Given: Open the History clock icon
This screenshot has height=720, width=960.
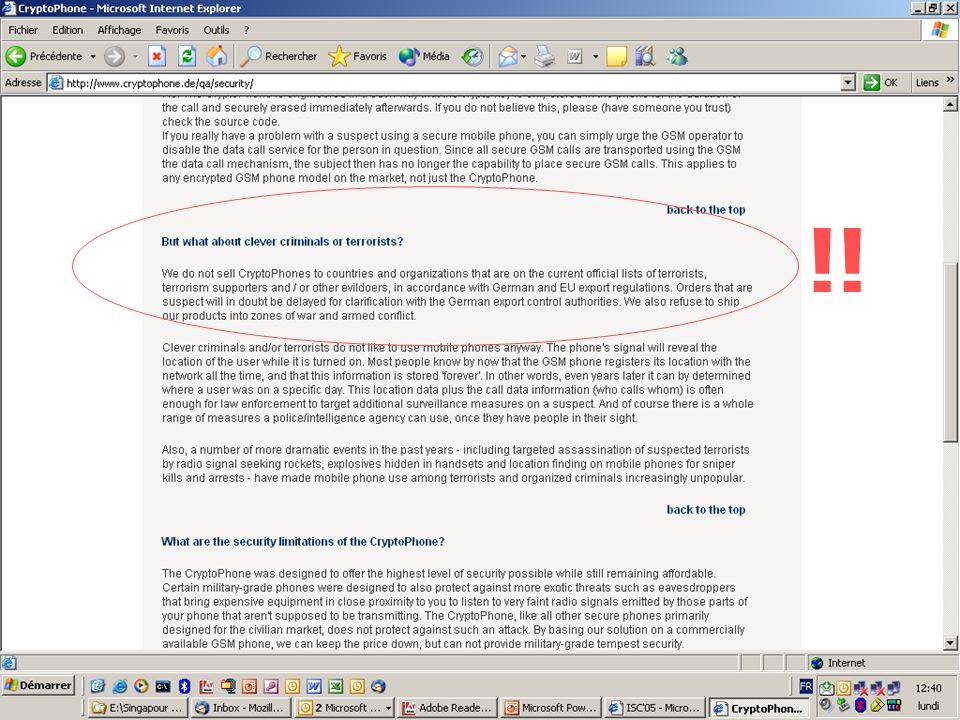Looking at the screenshot, I should (x=472, y=56).
